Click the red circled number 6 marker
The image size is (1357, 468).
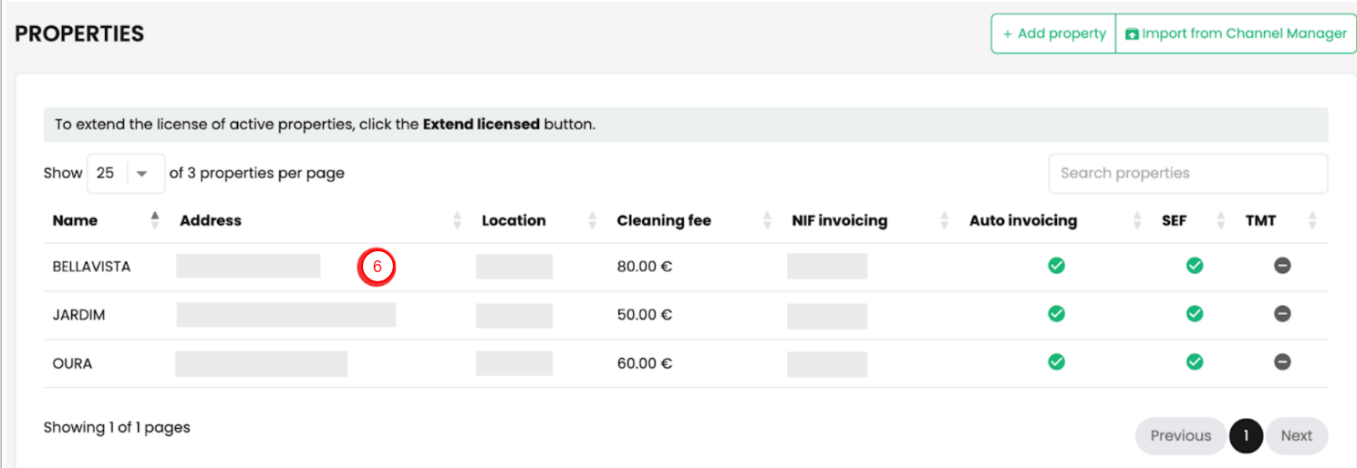(x=377, y=267)
